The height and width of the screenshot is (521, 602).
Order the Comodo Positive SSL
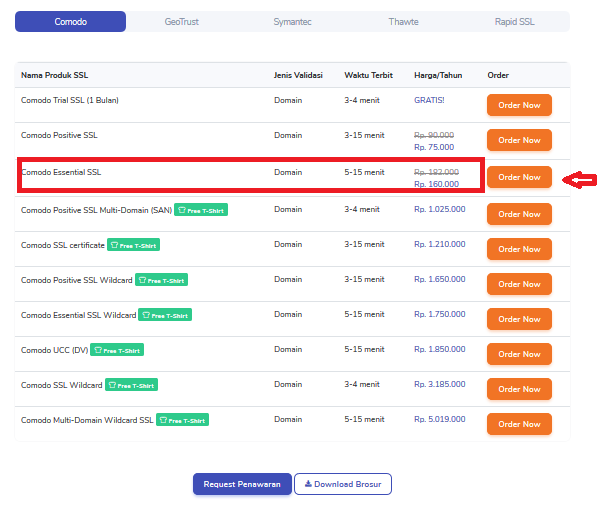[519, 140]
